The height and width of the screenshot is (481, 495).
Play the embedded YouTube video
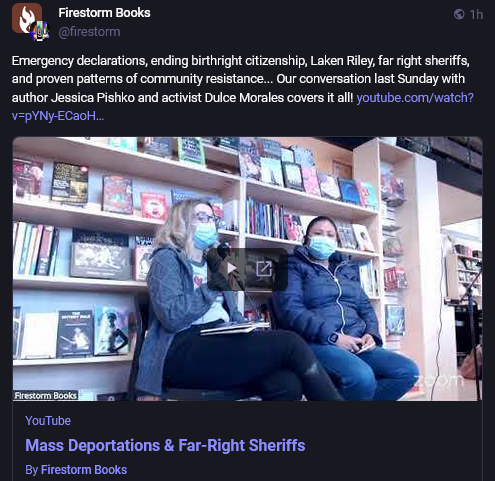(x=232, y=268)
